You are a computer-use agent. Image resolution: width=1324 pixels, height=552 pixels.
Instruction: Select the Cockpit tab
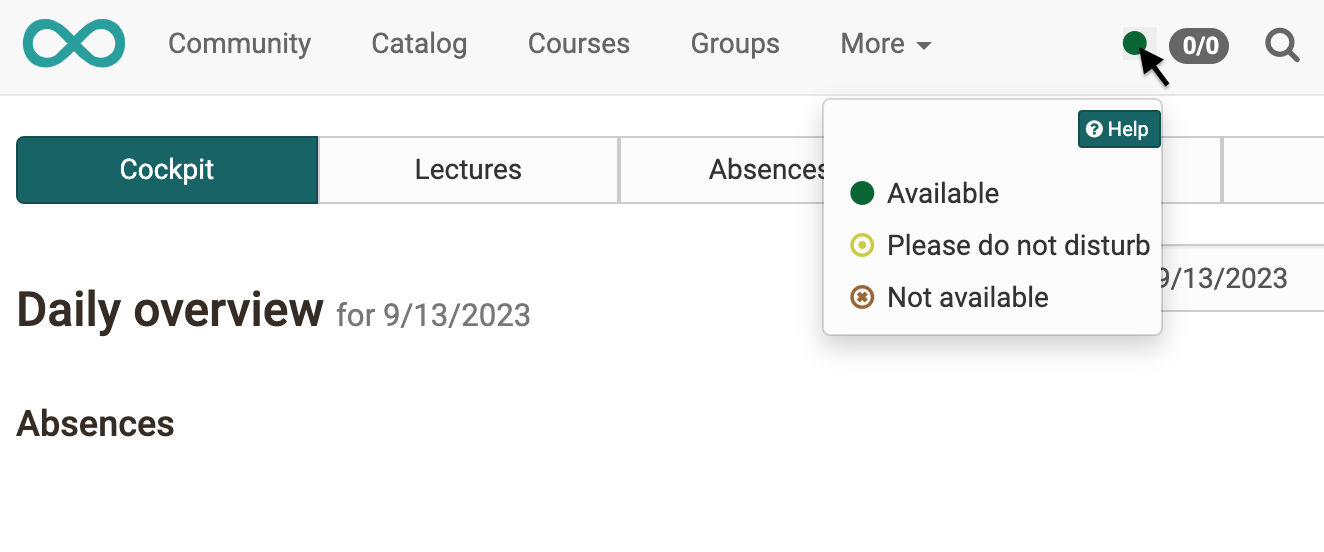point(167,170)
